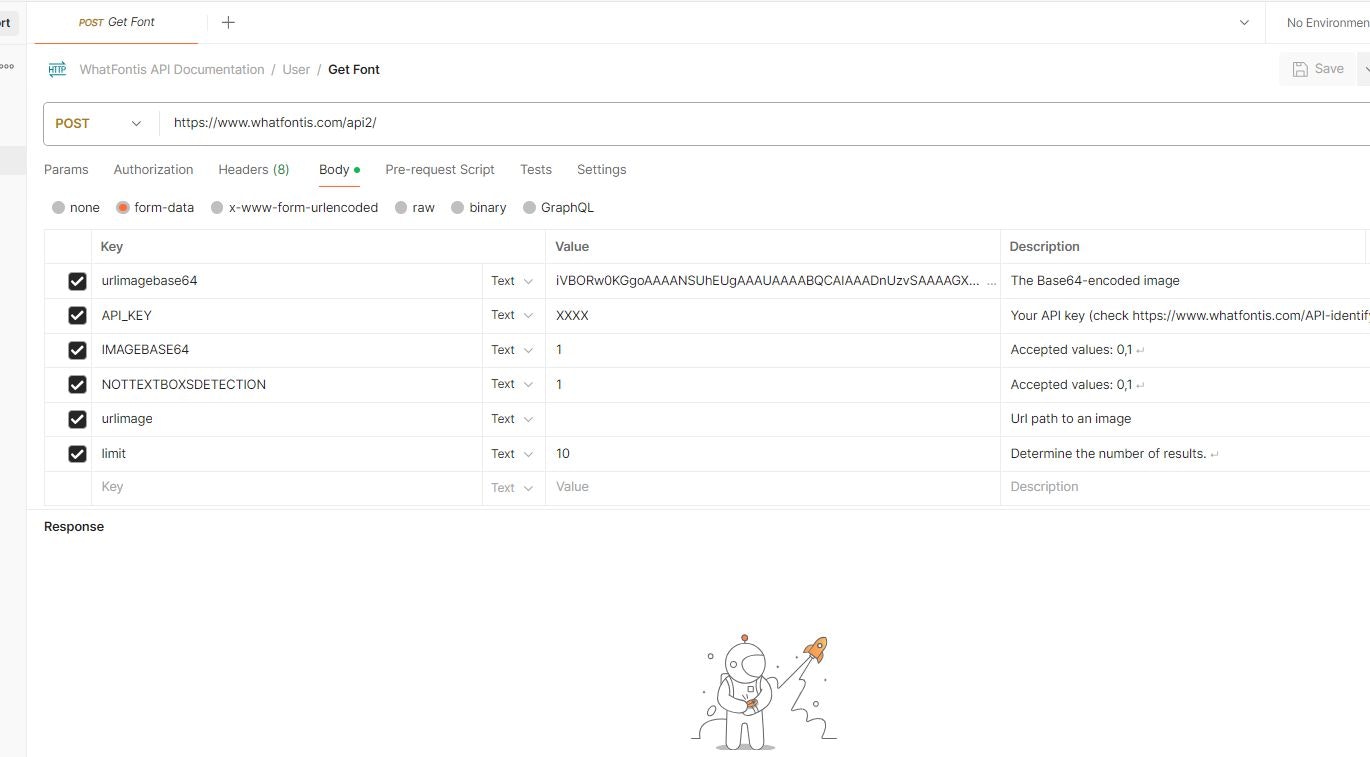This screenshot has height=757, width=1370.
Task: Go to WhatFontis API Documentation breadcrumb
Action: coord(172,70)
